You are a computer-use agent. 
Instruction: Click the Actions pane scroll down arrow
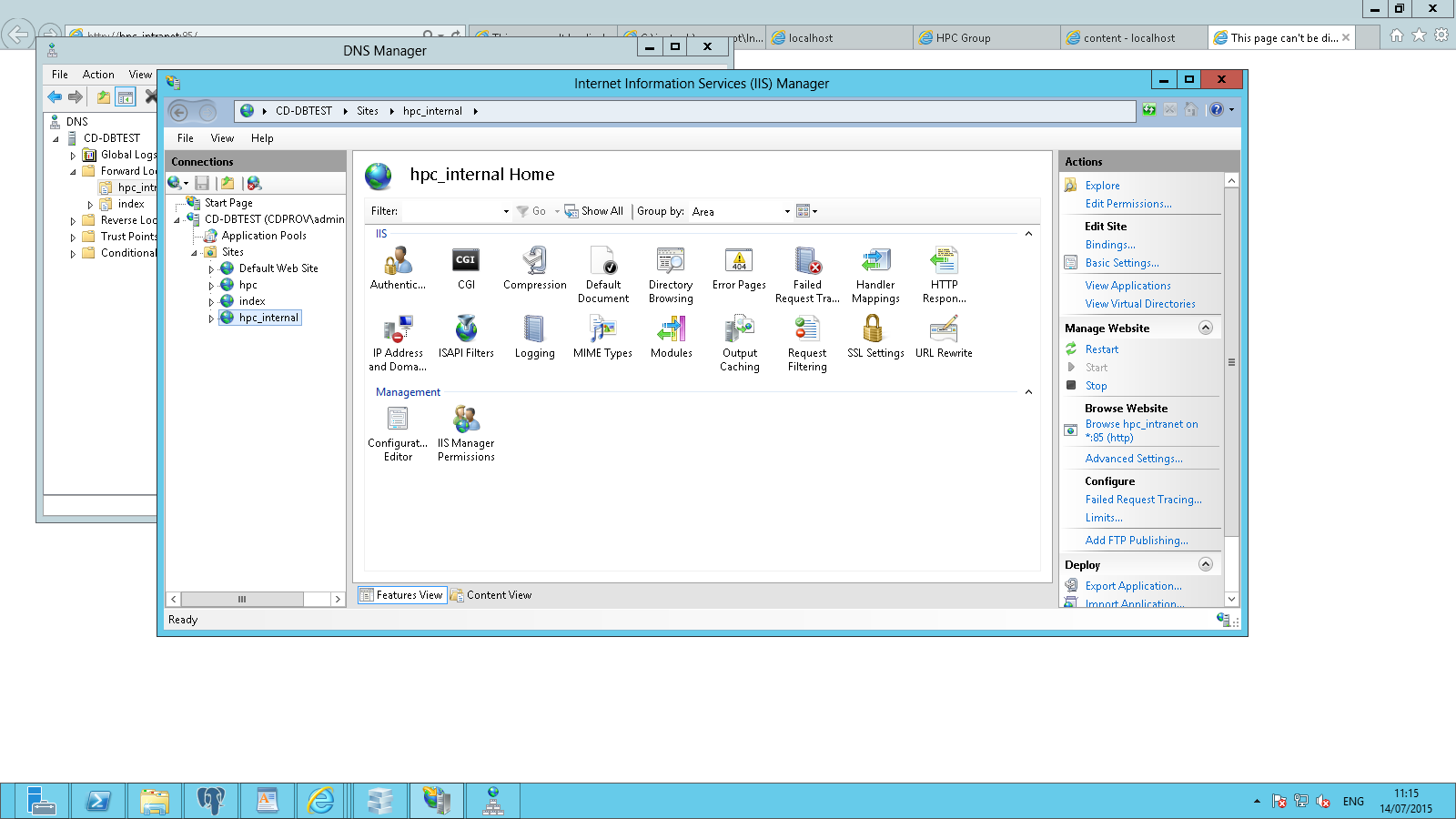[1231, 599]
